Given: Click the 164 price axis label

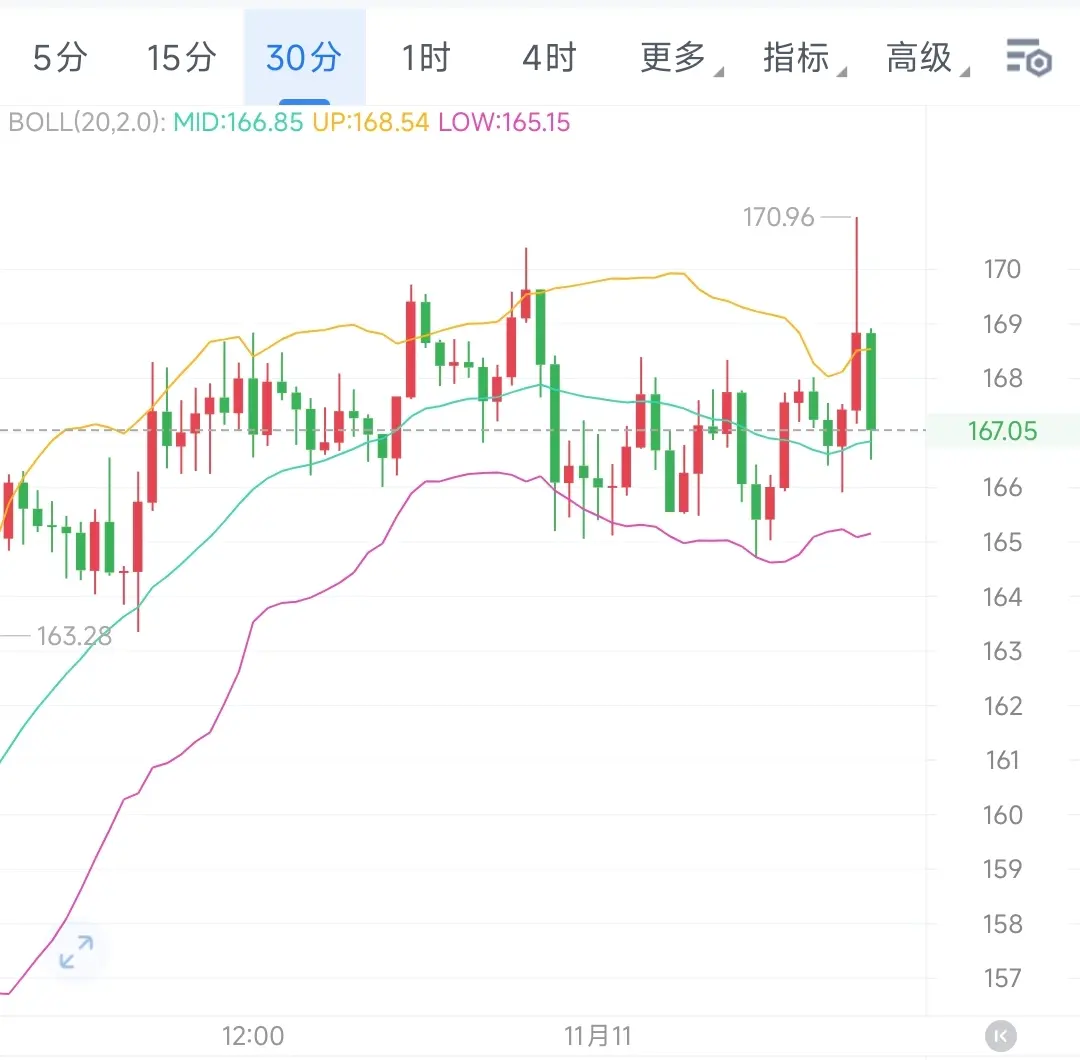Looking at the screenshot, I should 1002,596.
